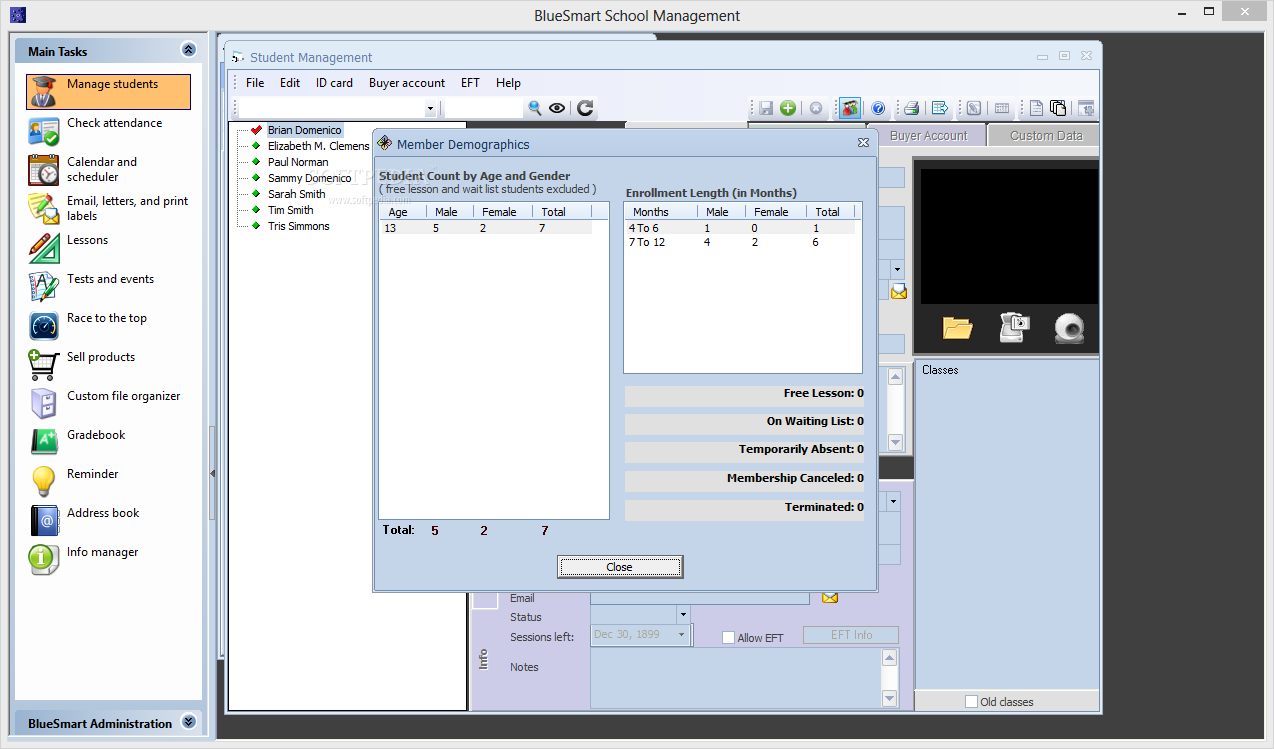1274x749 pixels.
Task: Click the webcam icon under photo area
Action: [1070, 328]
